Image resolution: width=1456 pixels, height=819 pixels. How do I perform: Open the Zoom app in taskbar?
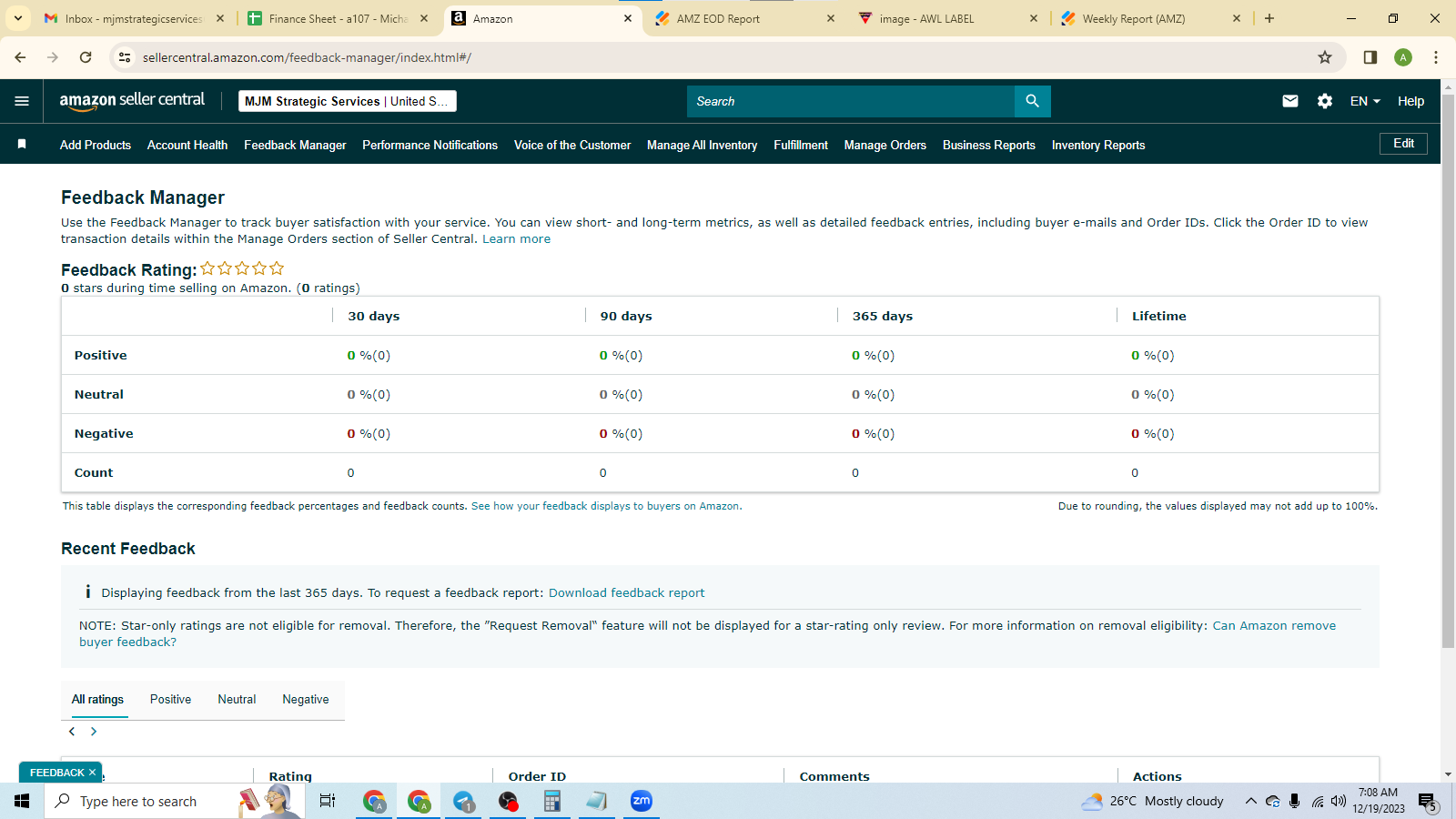[642, 801]
